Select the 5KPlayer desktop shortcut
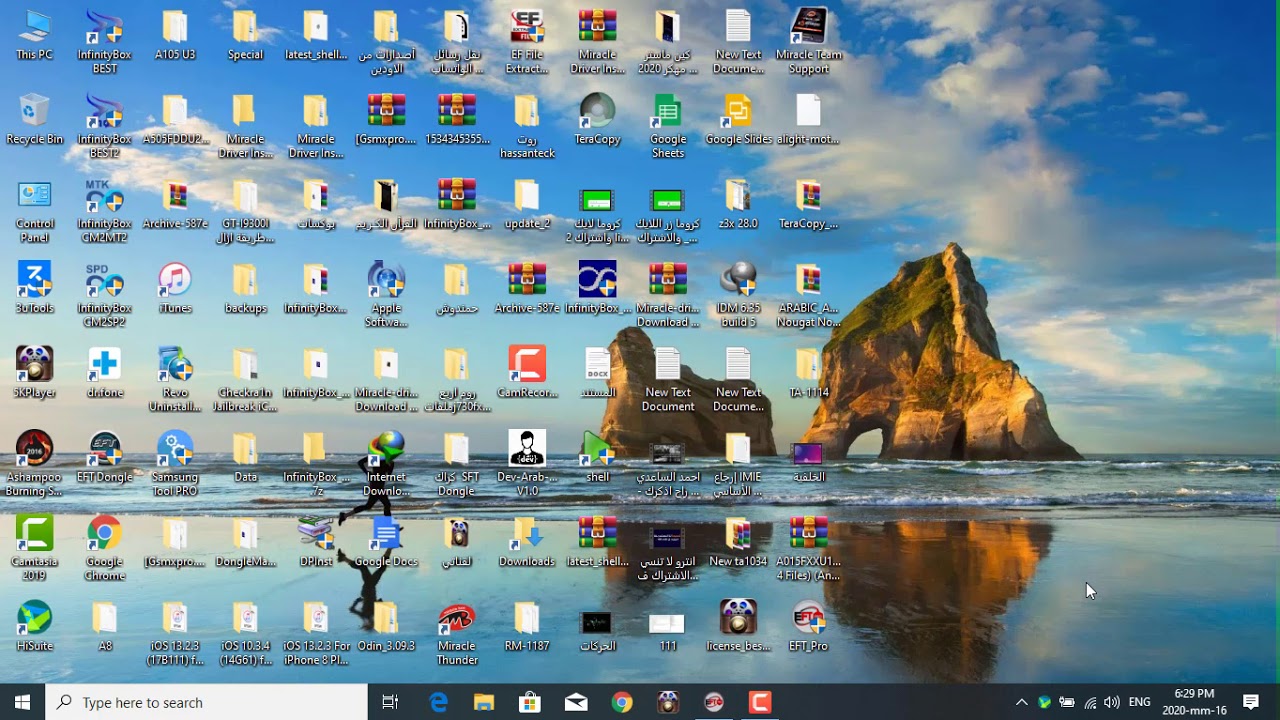This screenshot has height=720, width=1280. click(x=34, y=373)
